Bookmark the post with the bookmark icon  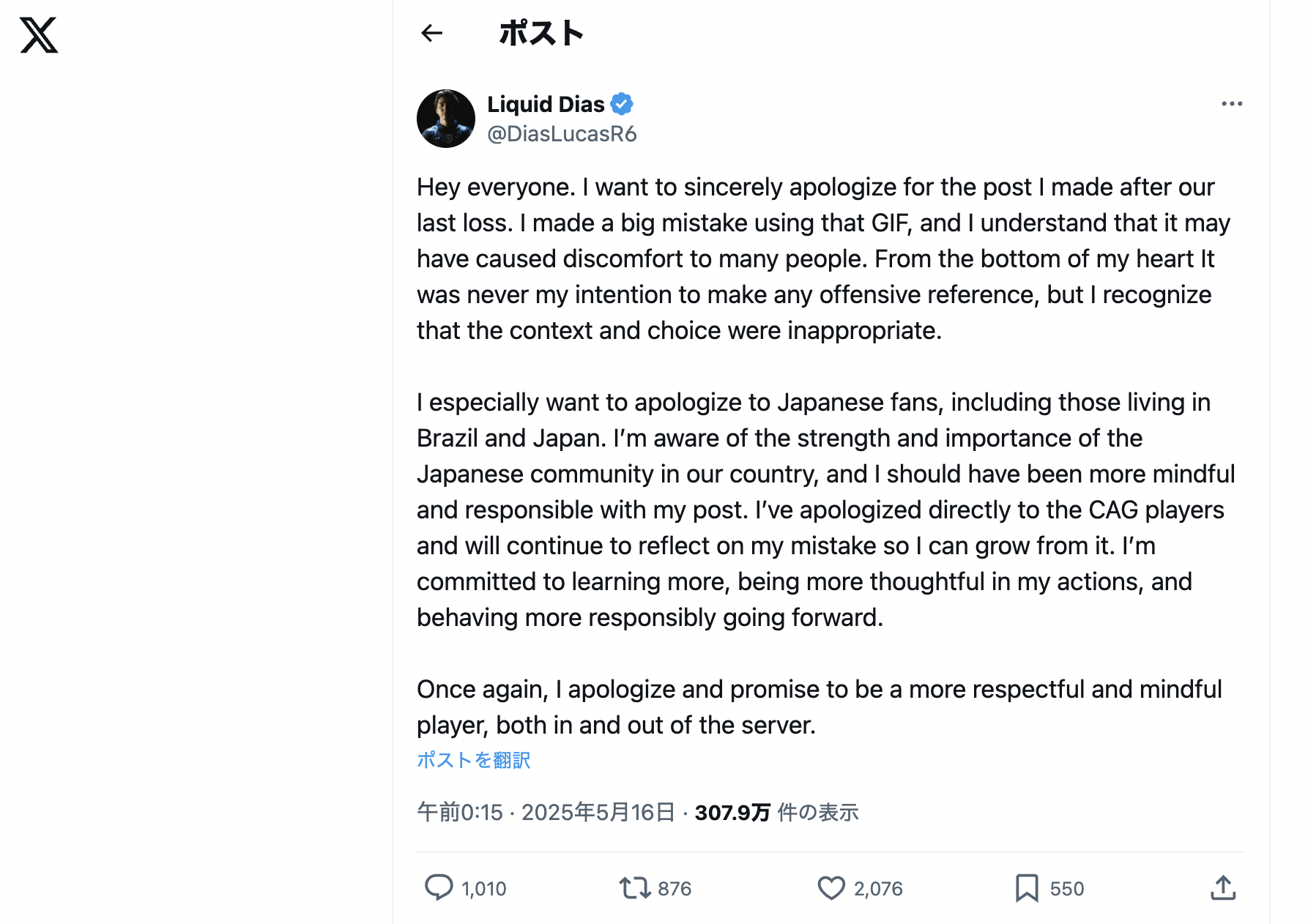(1027, 888)
